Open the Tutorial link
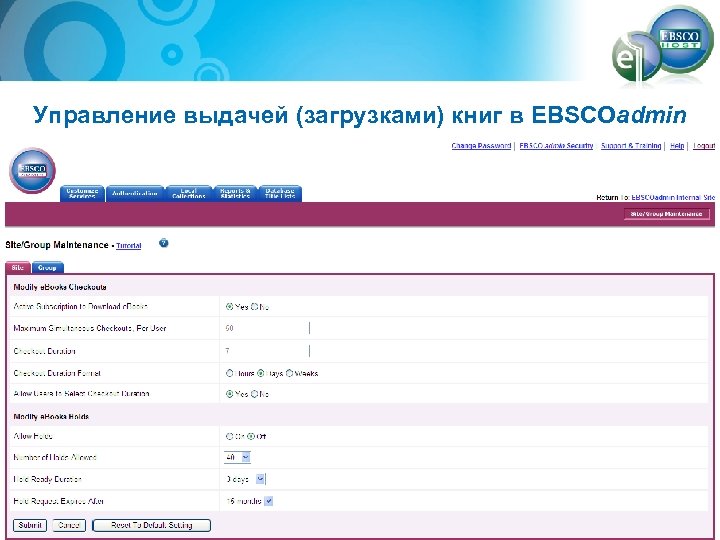720x540 pixels. tap(129, 246)
